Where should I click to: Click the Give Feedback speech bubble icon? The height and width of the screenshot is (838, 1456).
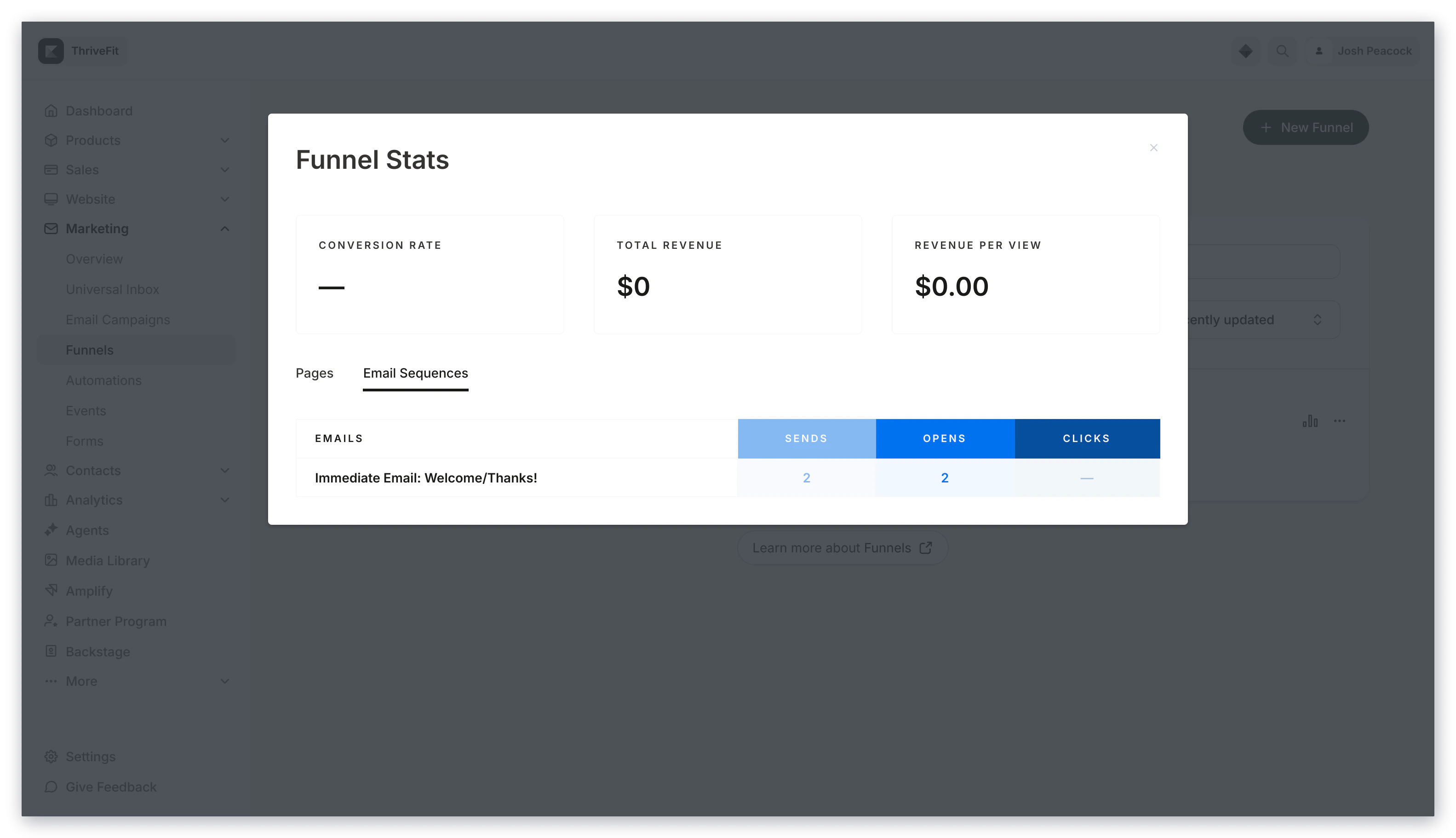[51, 786]
